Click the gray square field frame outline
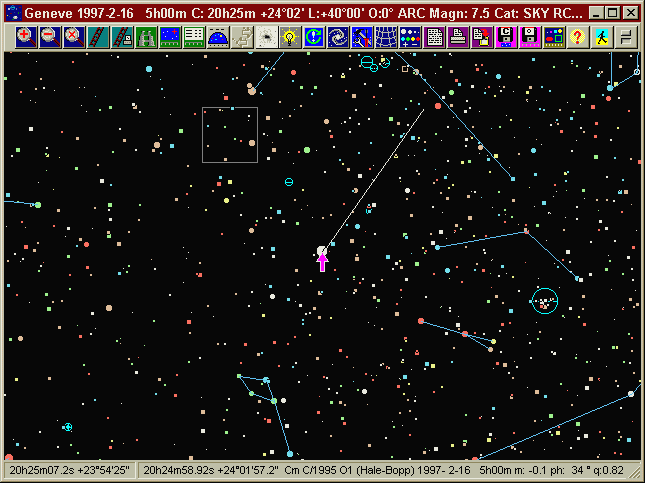 tap(230, 135)
